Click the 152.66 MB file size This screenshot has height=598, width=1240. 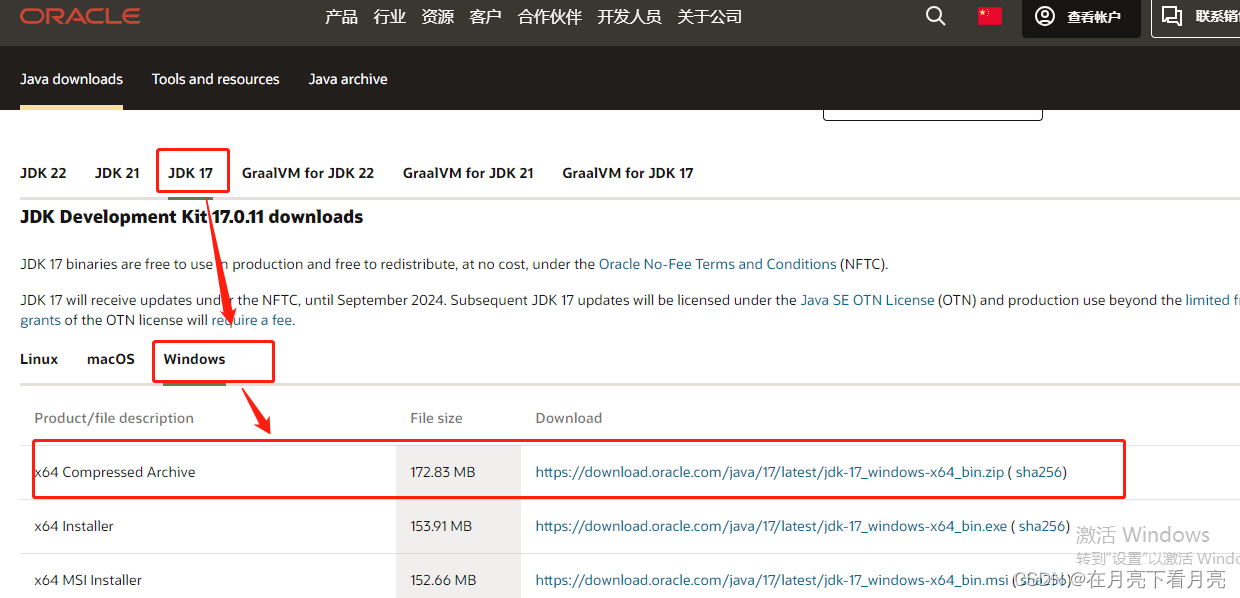[443, 580]
